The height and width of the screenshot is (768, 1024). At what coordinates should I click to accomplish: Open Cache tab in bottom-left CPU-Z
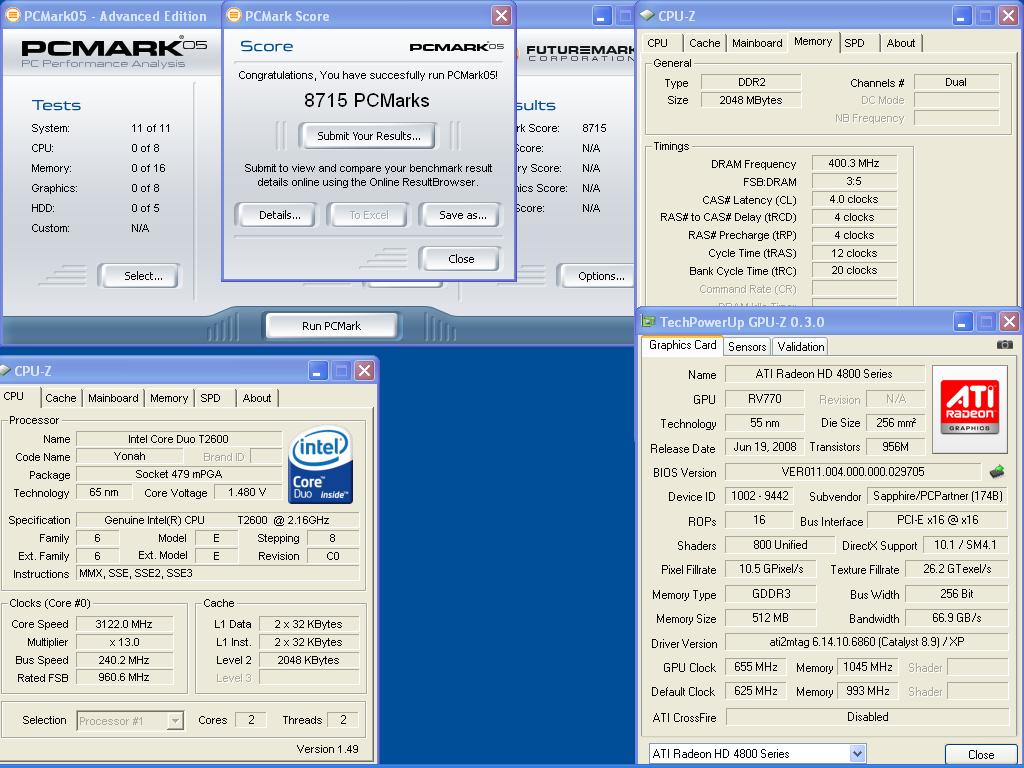click(x=61, y=398)
